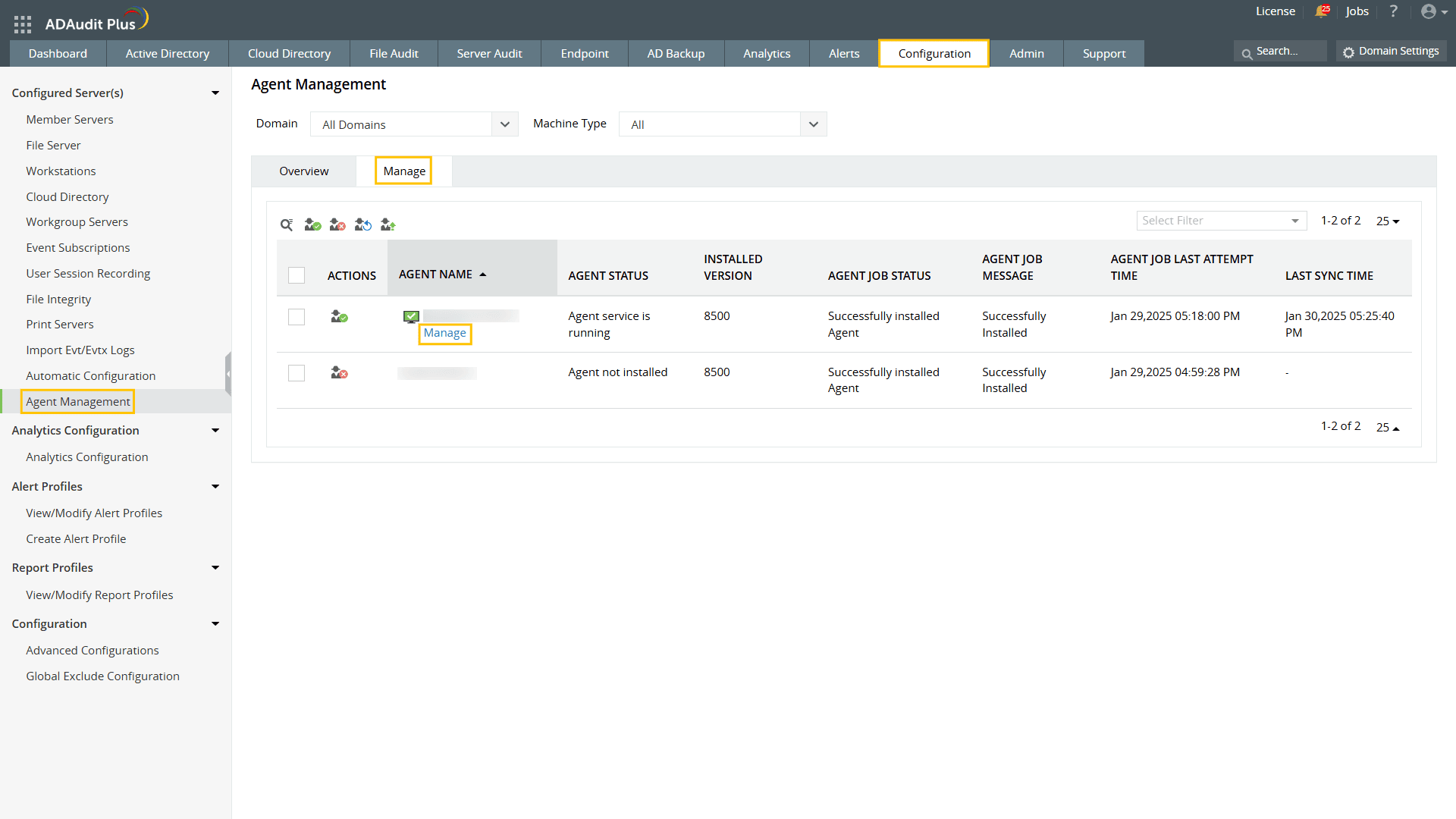Click the green agent action icon in first row

click(x=339, y=316)
